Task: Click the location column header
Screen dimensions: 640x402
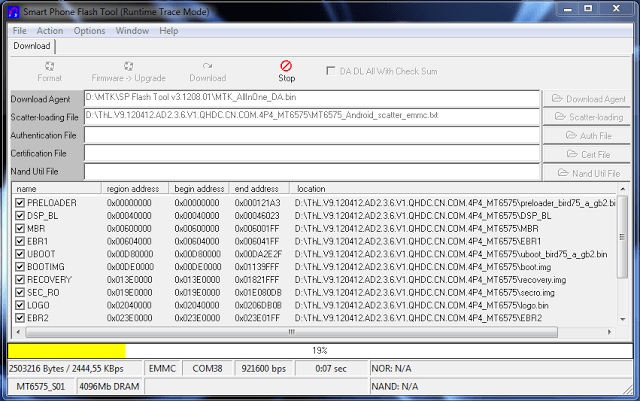Action: pyautogui.click(x=453, y=189)
